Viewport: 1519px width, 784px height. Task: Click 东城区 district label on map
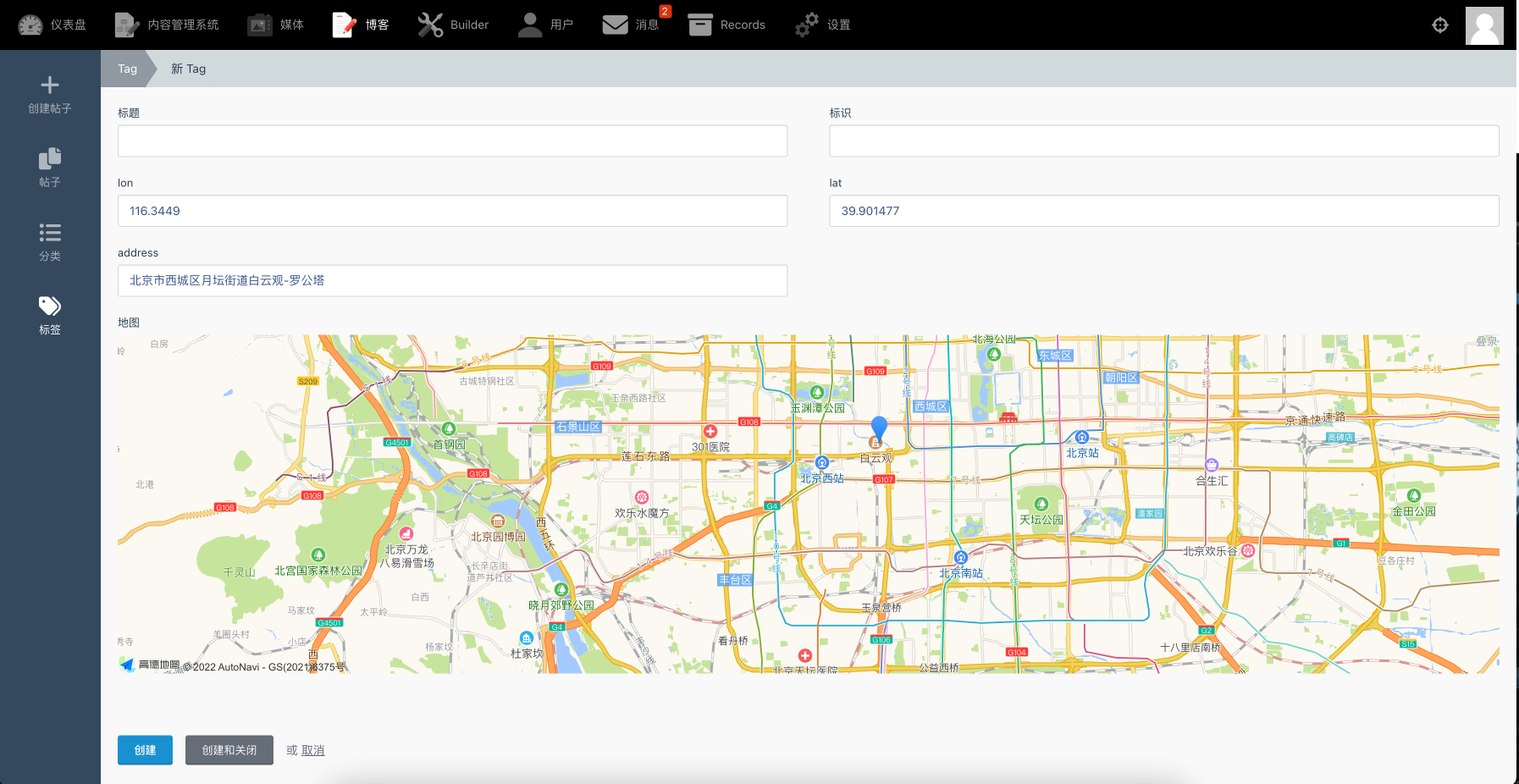1055,356
